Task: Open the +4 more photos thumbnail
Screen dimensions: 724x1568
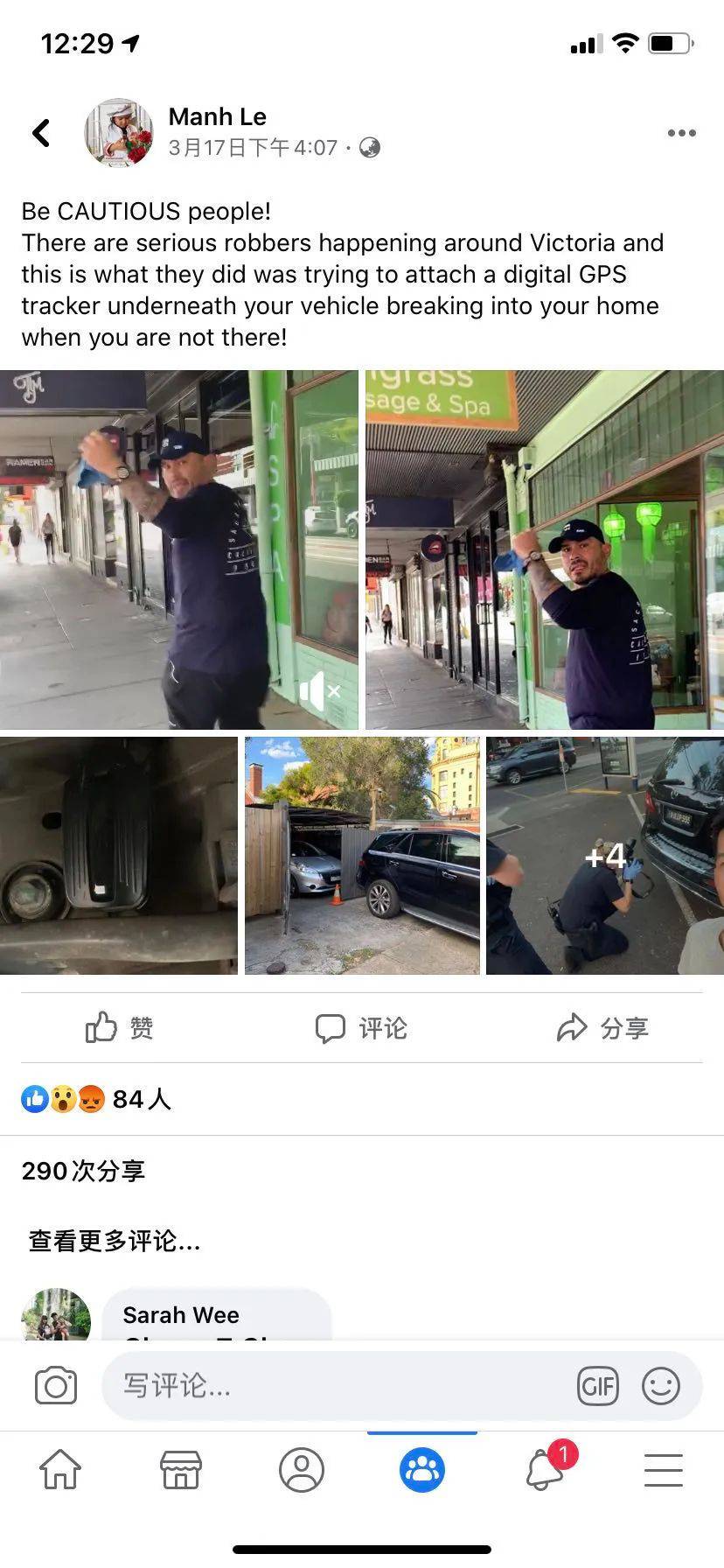Action: pos(605,856)
